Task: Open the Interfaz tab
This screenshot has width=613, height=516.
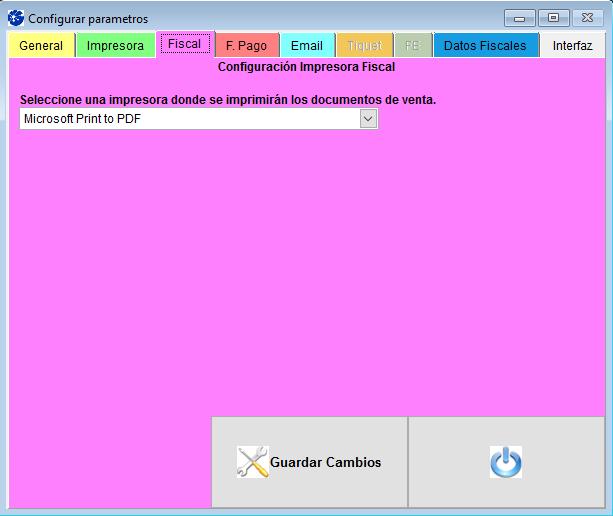Action: pos(572,46)
